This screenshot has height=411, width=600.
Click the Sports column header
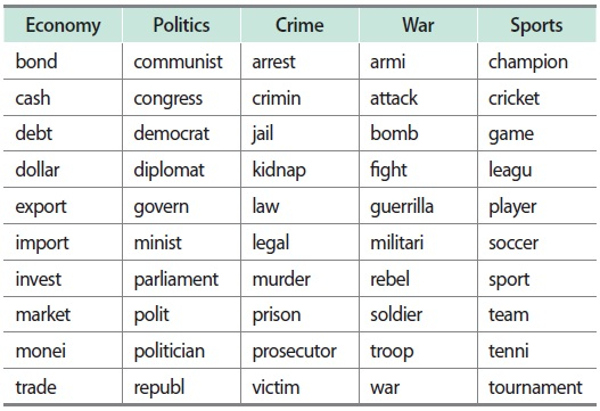point(536,25)
